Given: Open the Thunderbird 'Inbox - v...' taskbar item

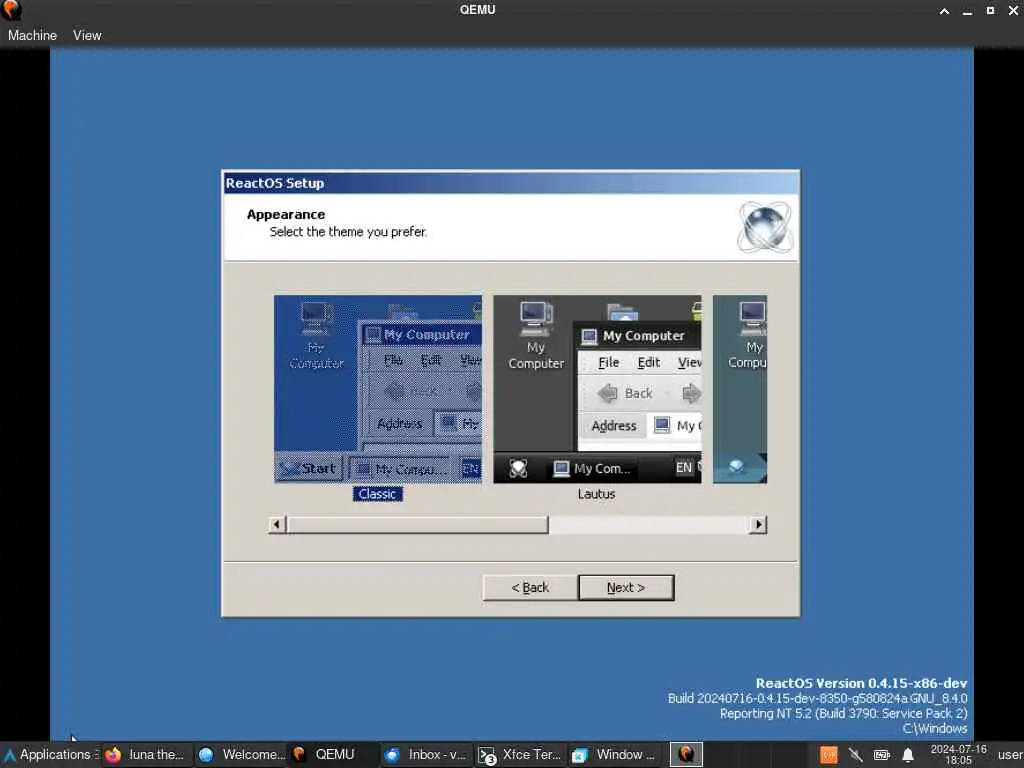Looking at the screenshot, I should [x=427, y=754].
